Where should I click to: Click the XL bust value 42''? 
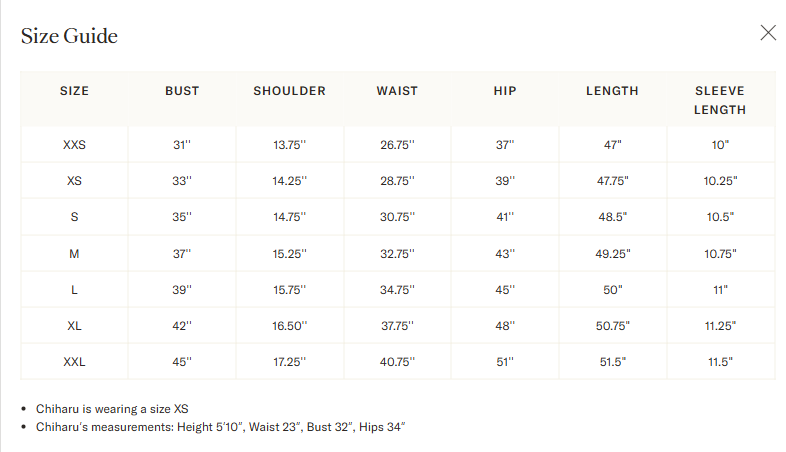click(182, 326)
